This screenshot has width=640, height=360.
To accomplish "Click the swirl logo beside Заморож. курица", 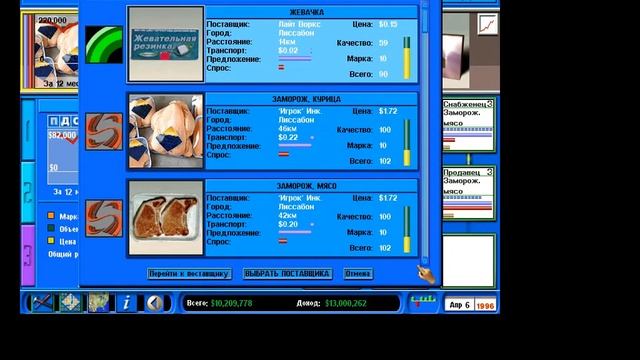I will [x=104, y=131].
